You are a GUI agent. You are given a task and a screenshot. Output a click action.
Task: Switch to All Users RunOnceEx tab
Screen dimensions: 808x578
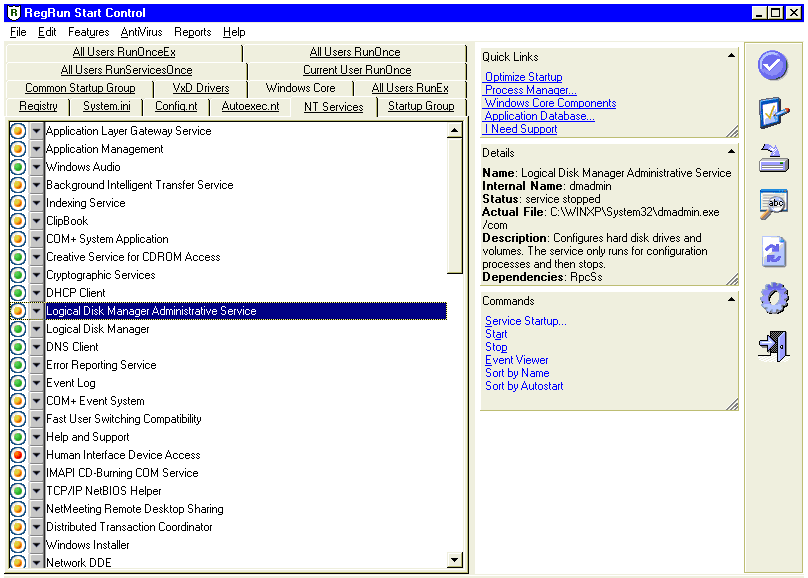(124, 52)
